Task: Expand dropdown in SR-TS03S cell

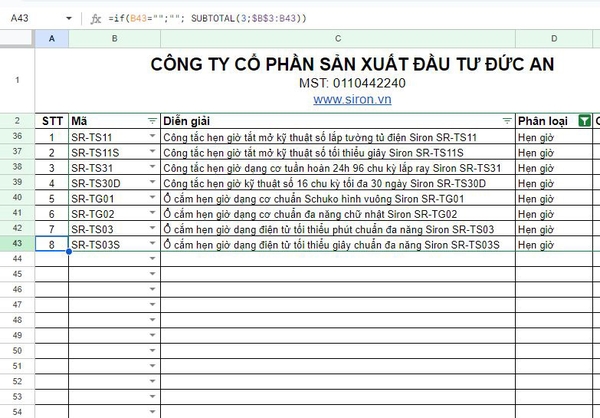Action: pyautogui.click(x=152, y=243)
